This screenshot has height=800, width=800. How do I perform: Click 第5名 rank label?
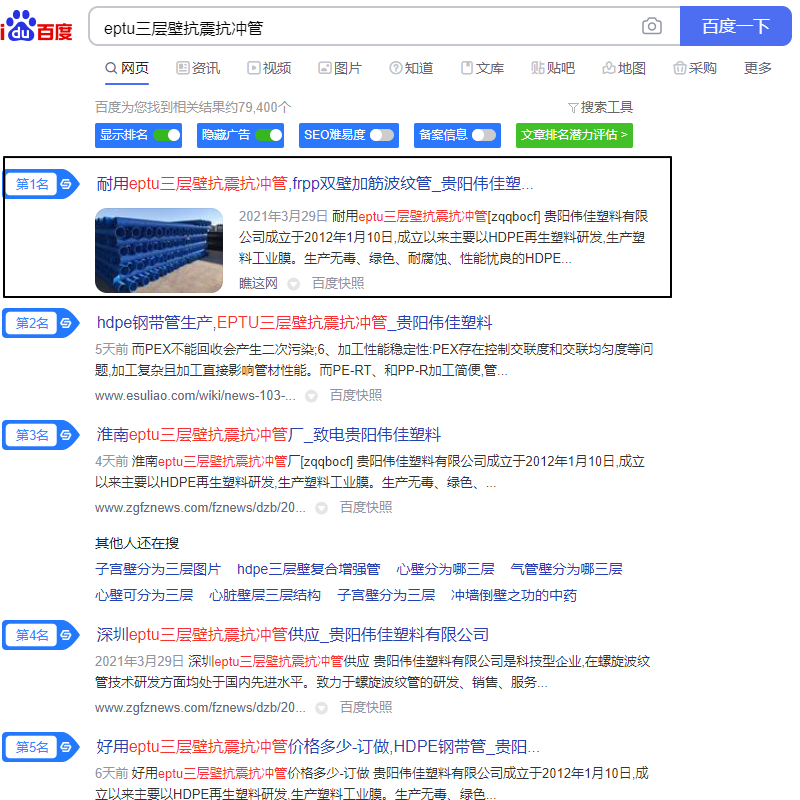32,747
